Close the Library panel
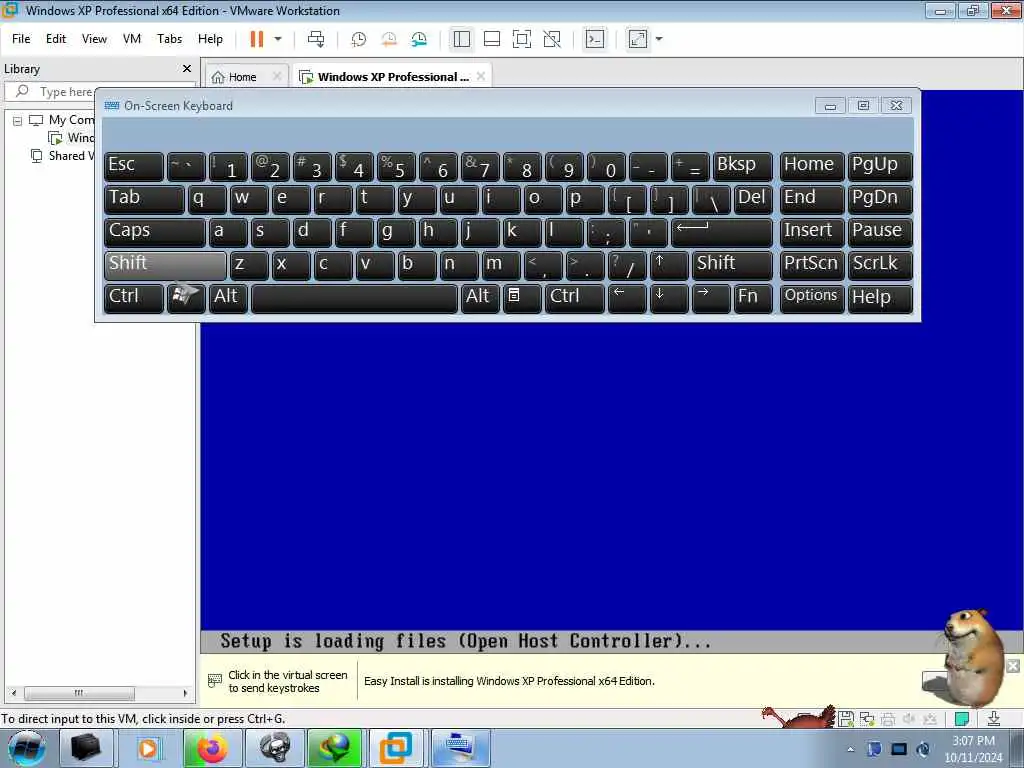This screenshot has width=1024, height=768. tap(187, 69)
